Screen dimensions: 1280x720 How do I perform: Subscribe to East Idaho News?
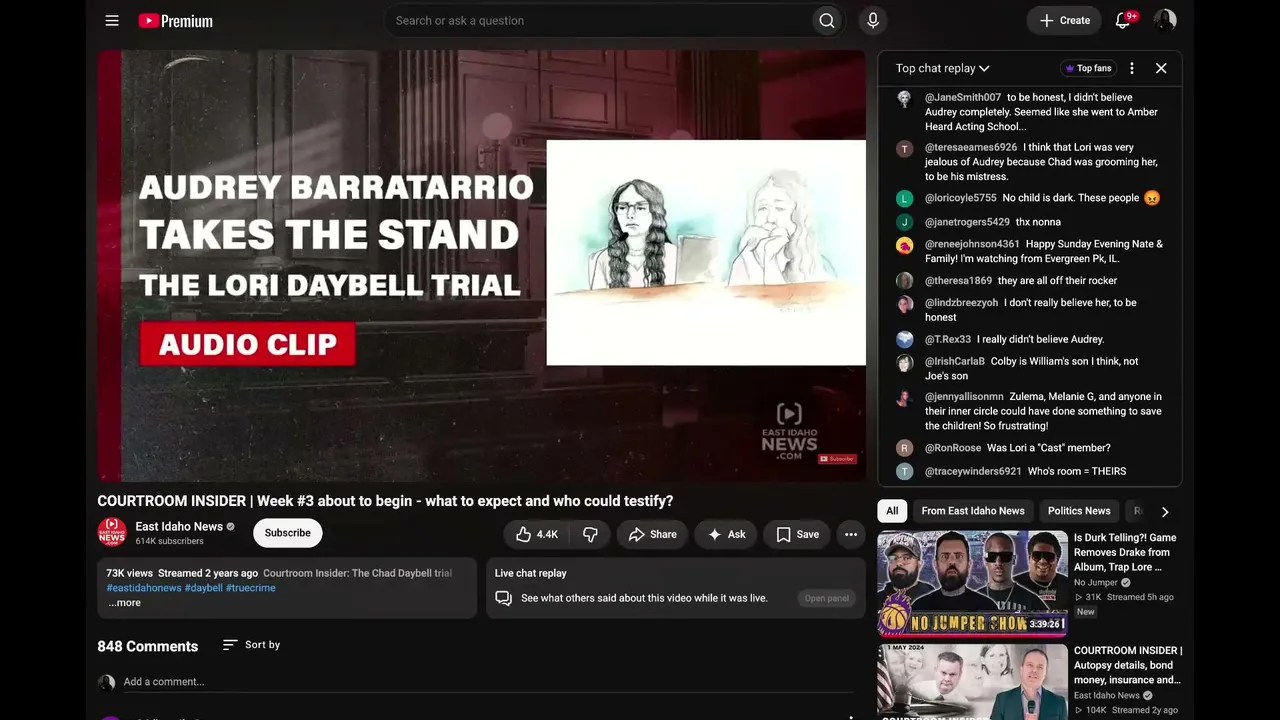[288, 533]
